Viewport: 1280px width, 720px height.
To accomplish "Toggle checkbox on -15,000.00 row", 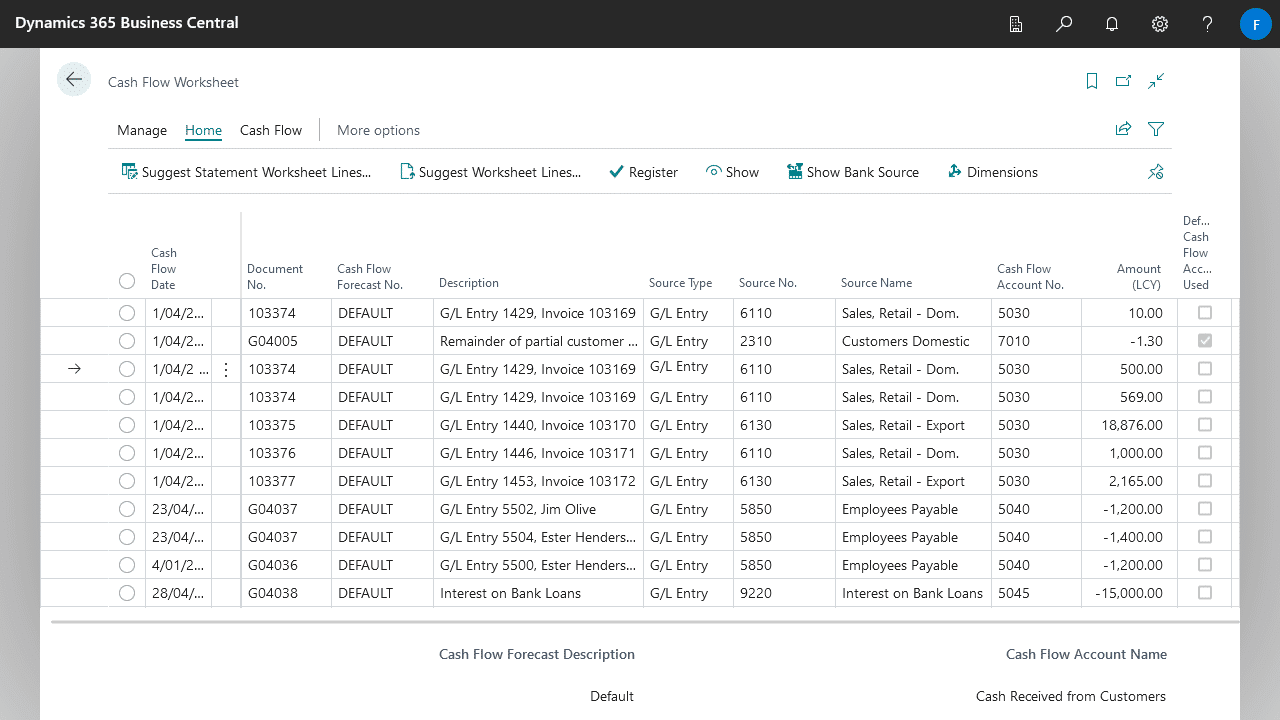I will [1204, 593].
